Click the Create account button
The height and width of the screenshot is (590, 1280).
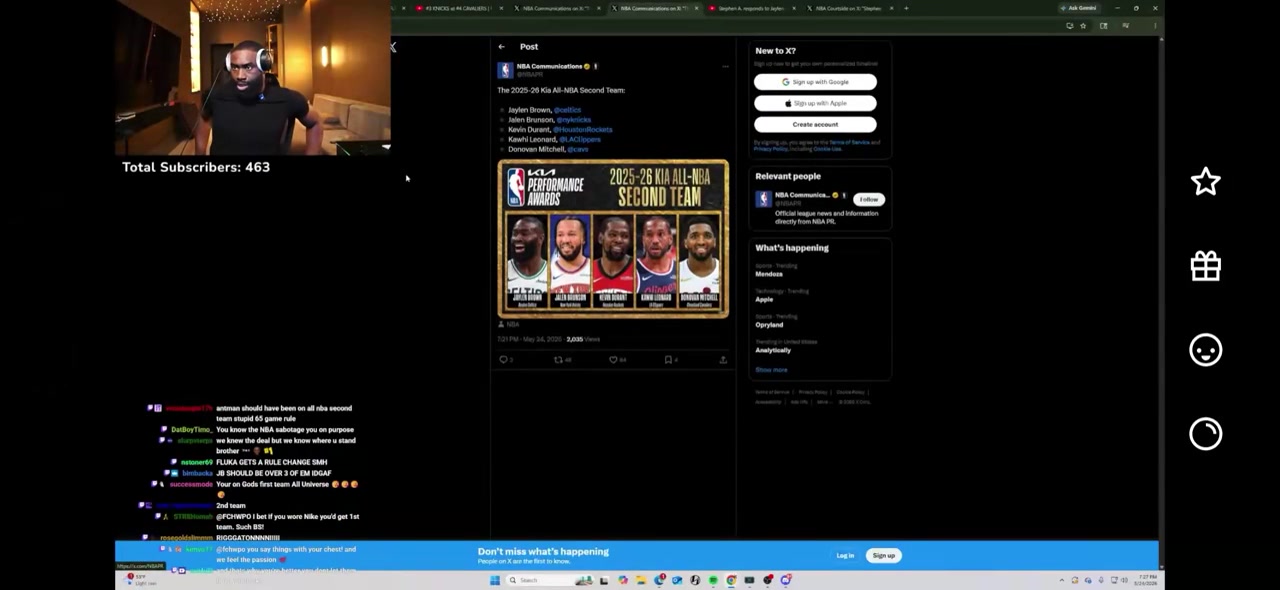pos(815,125)
